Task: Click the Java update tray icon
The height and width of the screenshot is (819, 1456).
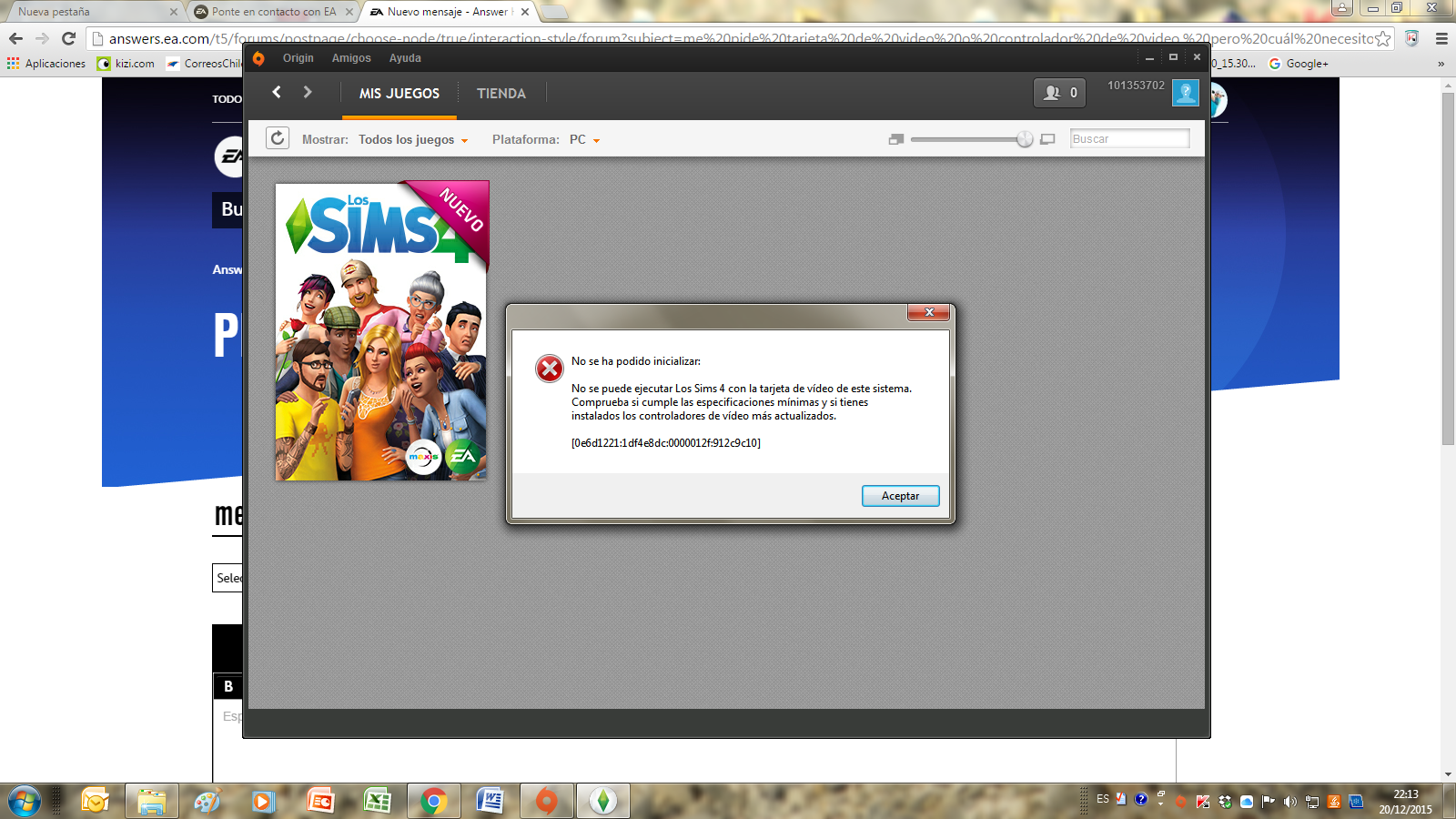Action: [1334, 802]
